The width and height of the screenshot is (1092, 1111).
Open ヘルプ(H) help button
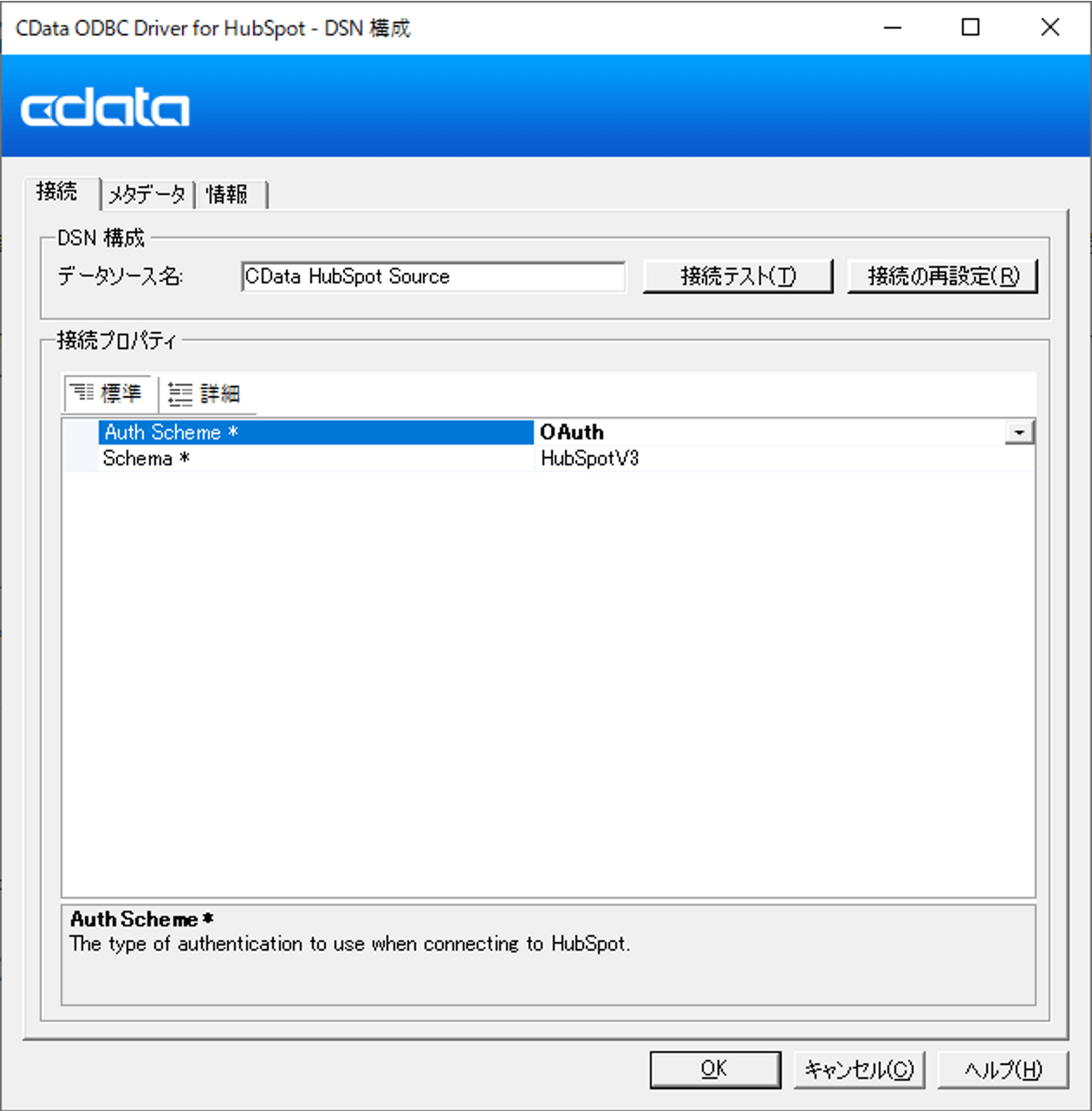(x=1003, y=1069)
